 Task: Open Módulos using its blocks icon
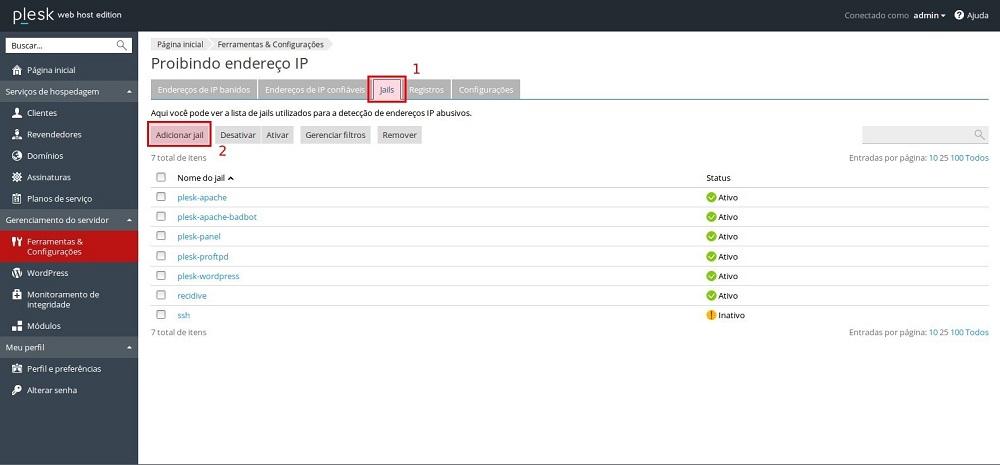17,325
